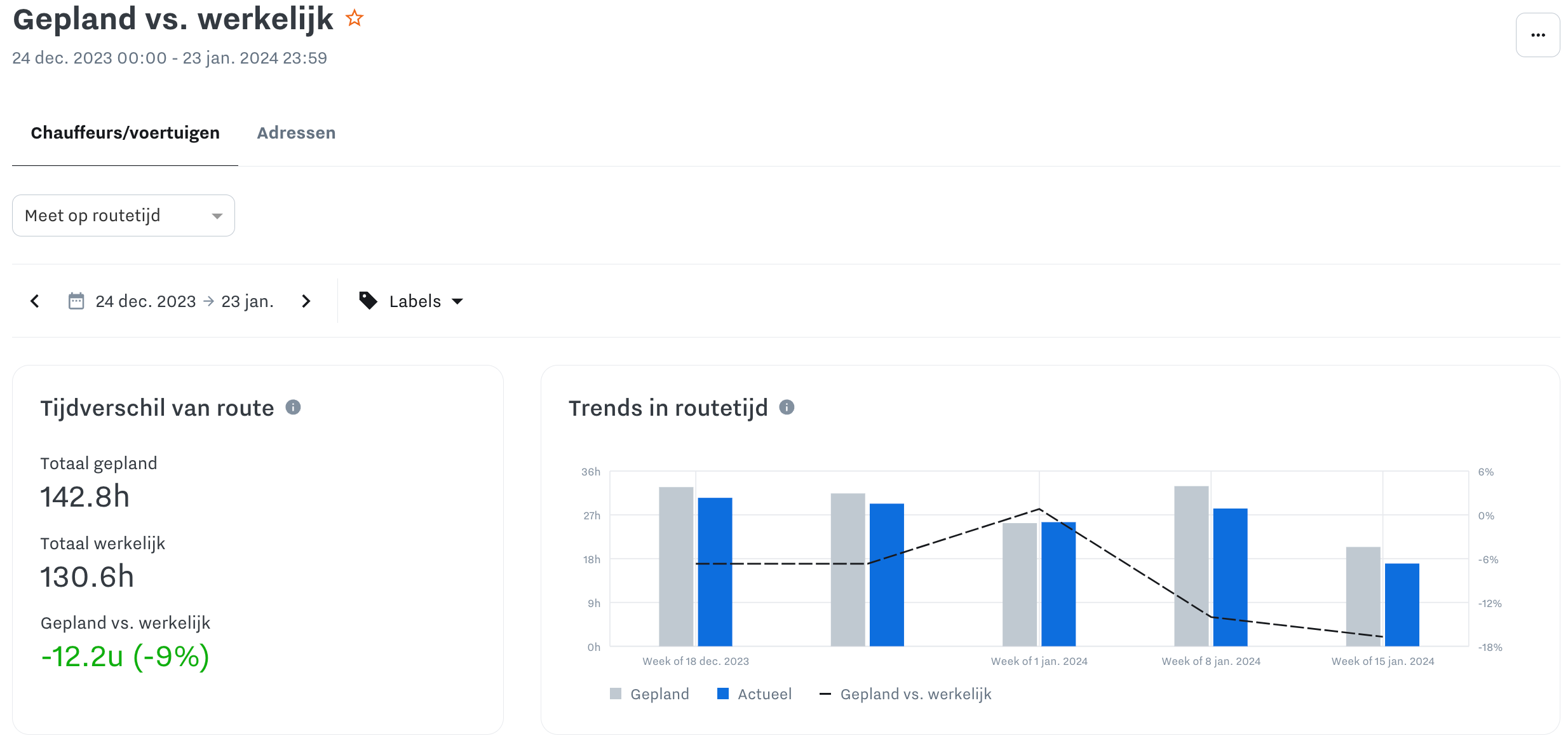Click the calendar icon in date picker
The height and width of the screenshot is (745, 1568).
pos(76,301)
